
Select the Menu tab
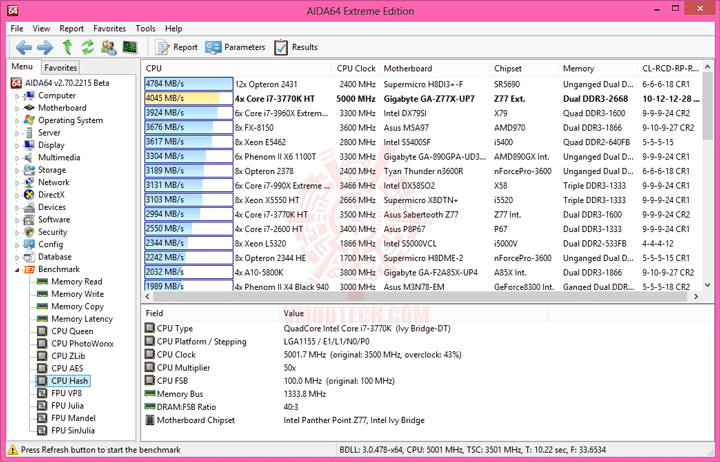(x=22, y=67)
